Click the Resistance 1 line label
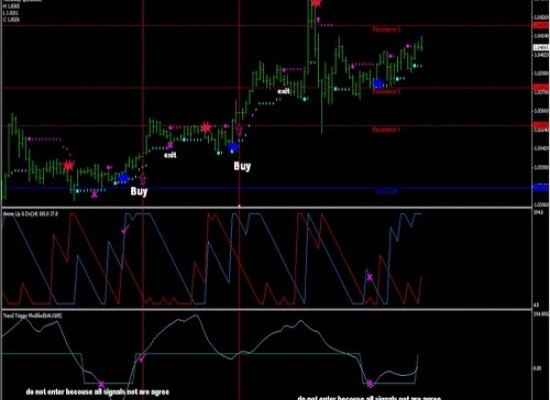Image resolution: width=550 pixels, height=400 pixels. coord(386,130)
